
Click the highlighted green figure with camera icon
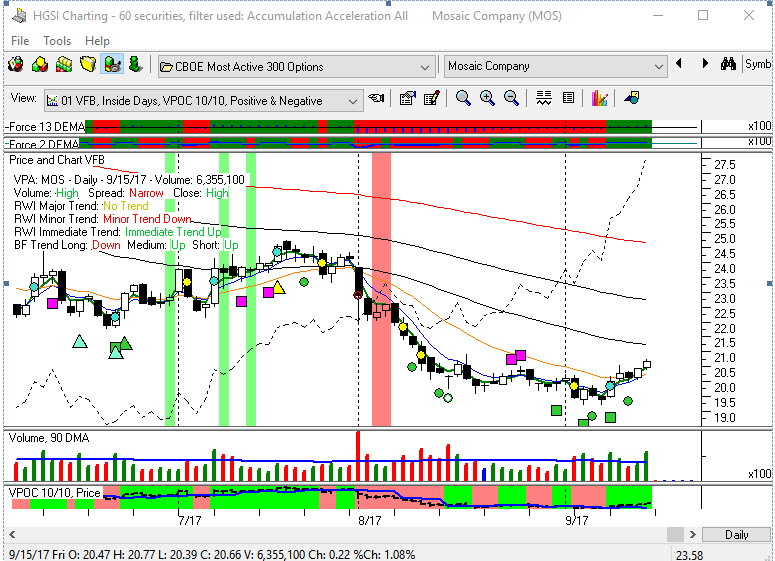tap(112, 65)
